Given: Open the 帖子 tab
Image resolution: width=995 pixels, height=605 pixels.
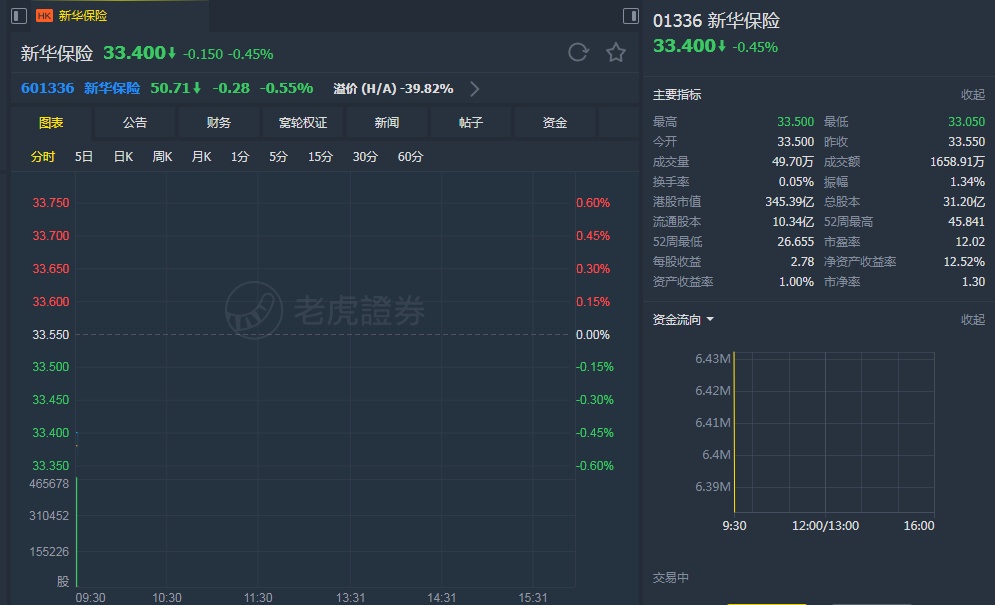Looking at the screenshot, I should pyautogui.click(x=470, y=123).
